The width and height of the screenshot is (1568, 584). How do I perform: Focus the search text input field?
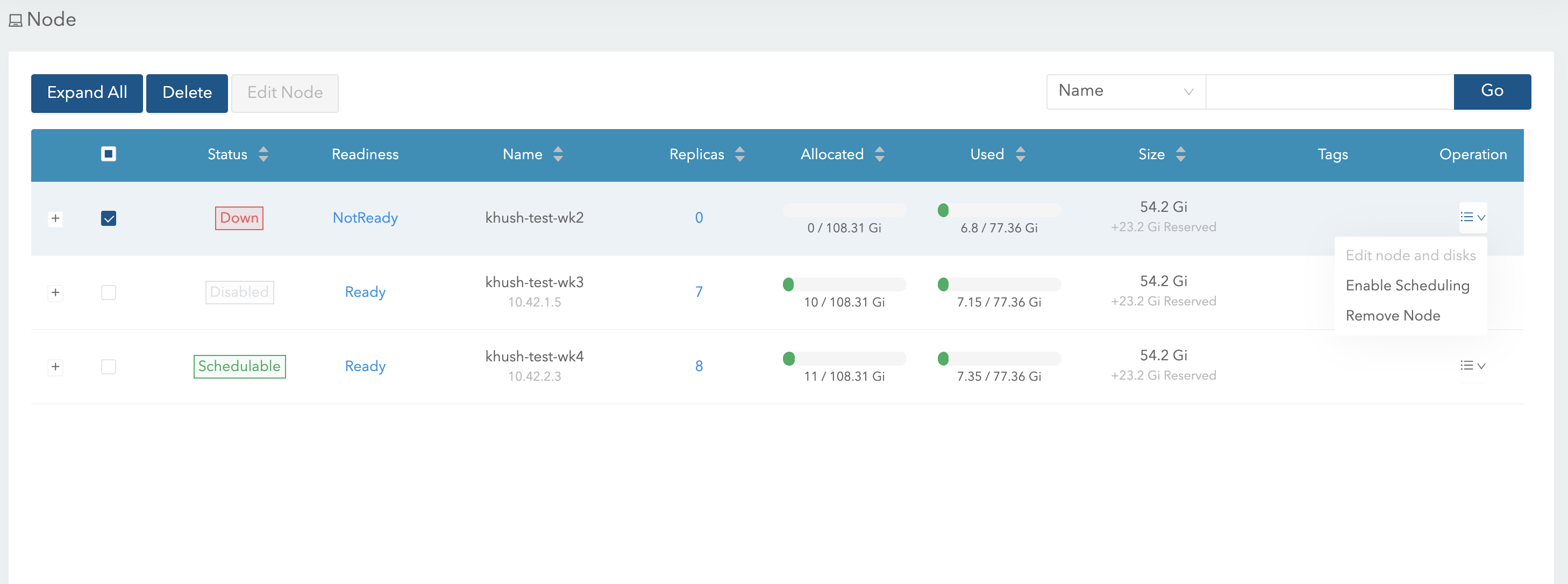click(1329, 91)
